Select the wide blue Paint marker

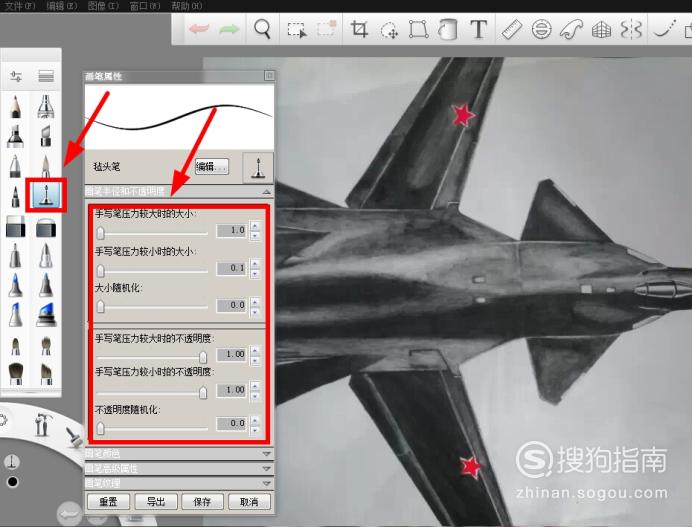[x=46, y=314]
